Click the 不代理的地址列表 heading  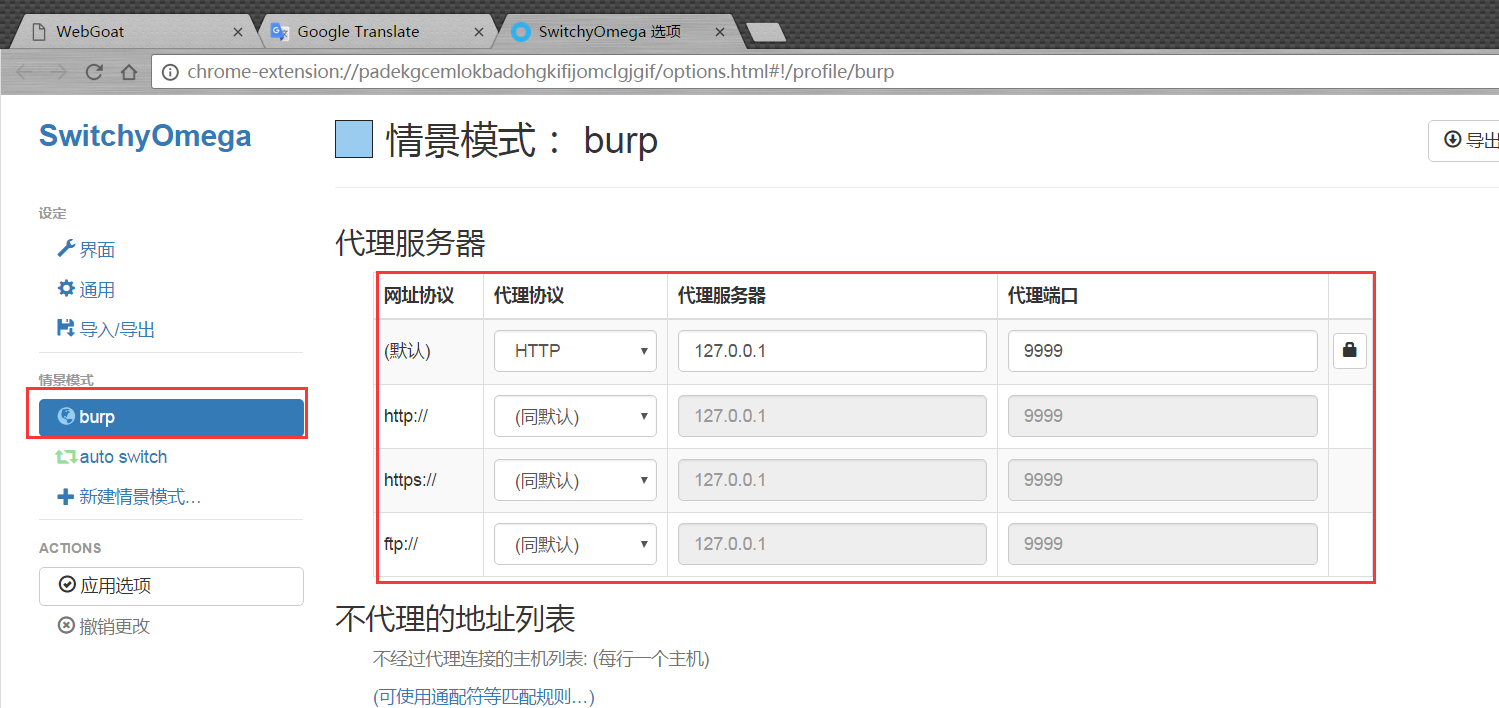point(455,619)
